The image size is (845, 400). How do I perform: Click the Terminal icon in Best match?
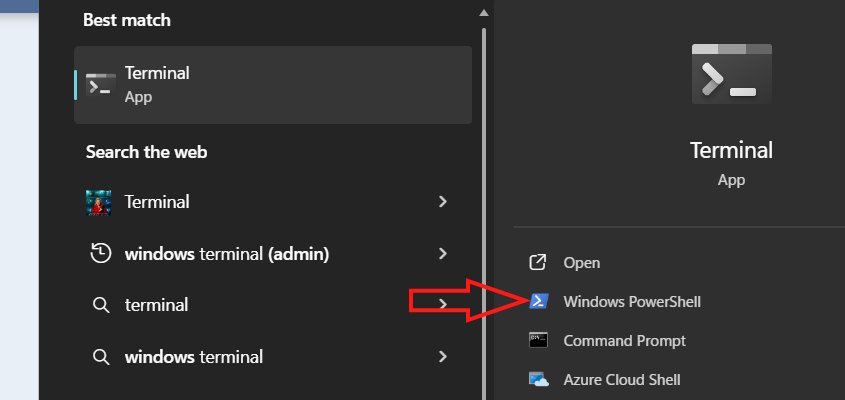pyautogui.click(x=101, y=85)
